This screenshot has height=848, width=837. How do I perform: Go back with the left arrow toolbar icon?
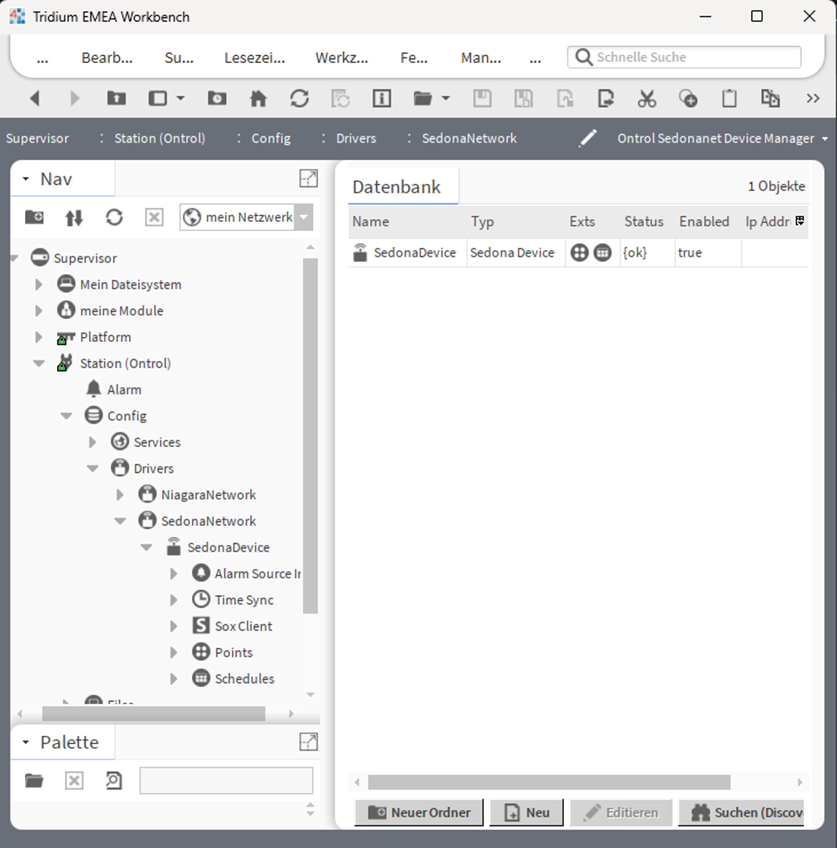(35, 98)
